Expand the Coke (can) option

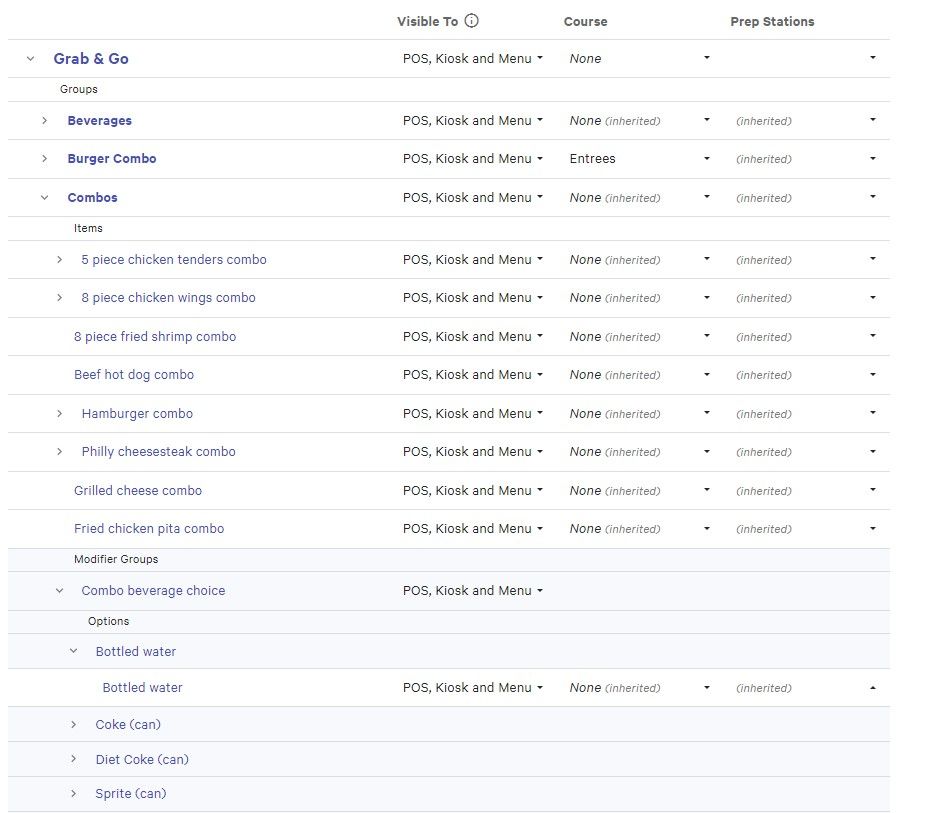click(x=73, y=725)
